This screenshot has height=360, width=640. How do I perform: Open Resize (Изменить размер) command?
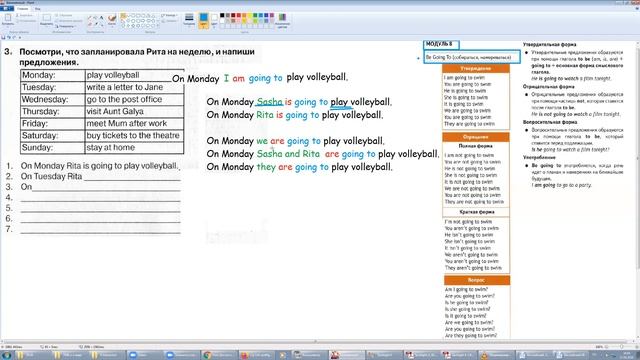68,21
